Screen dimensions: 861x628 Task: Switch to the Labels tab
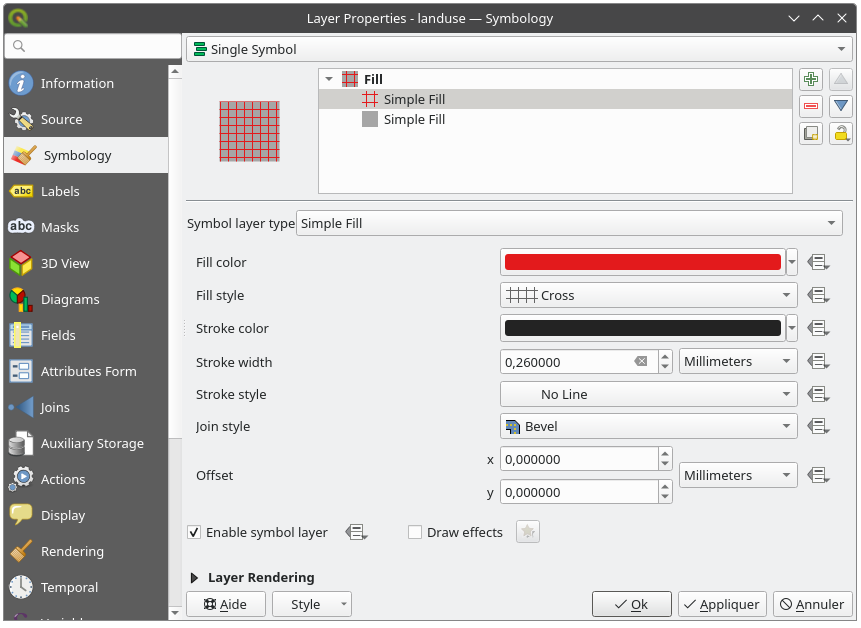click(60, 191)
